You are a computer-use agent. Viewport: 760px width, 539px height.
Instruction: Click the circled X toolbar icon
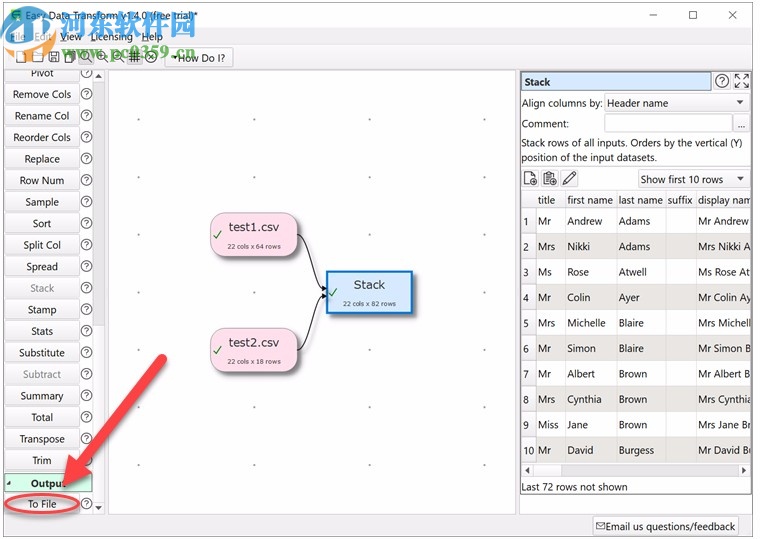click(x=151, y=57)
